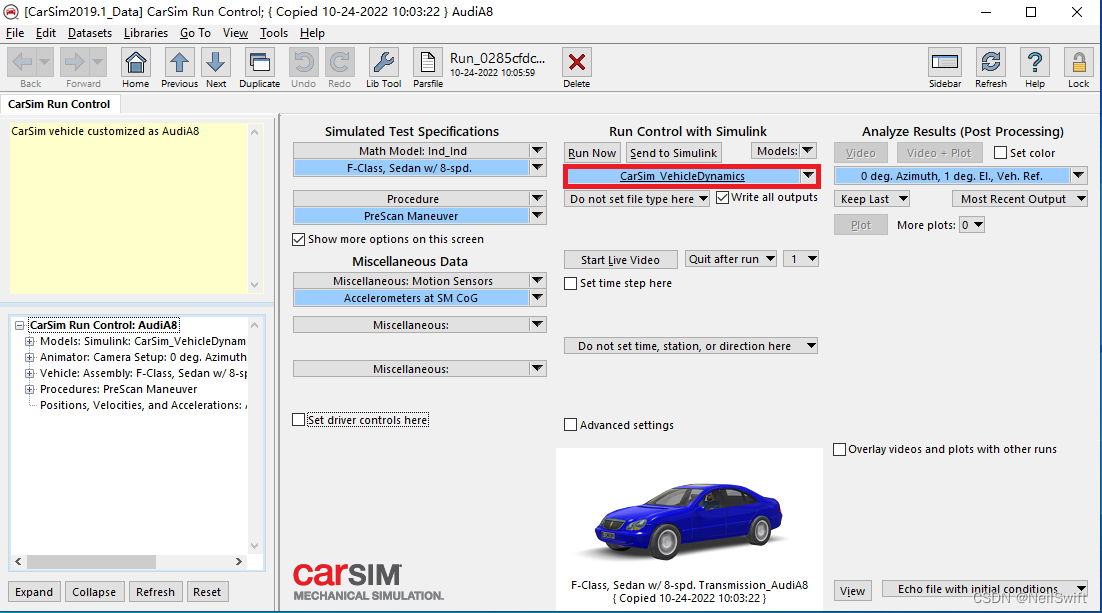The height and width of the screenshot is (613, 1102).
Task: Click the Run Now button
Action: (x=592, y=153)
